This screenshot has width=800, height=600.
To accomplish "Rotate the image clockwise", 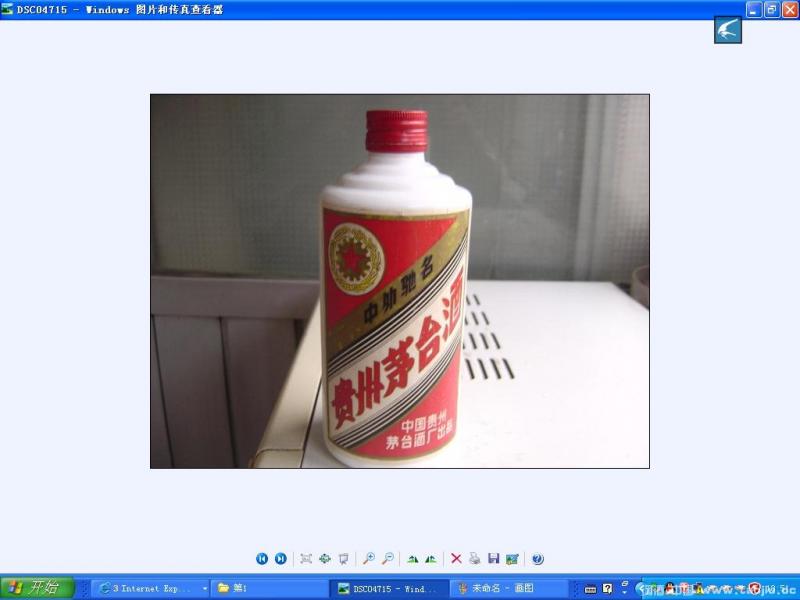I will [x=413, y=559].
